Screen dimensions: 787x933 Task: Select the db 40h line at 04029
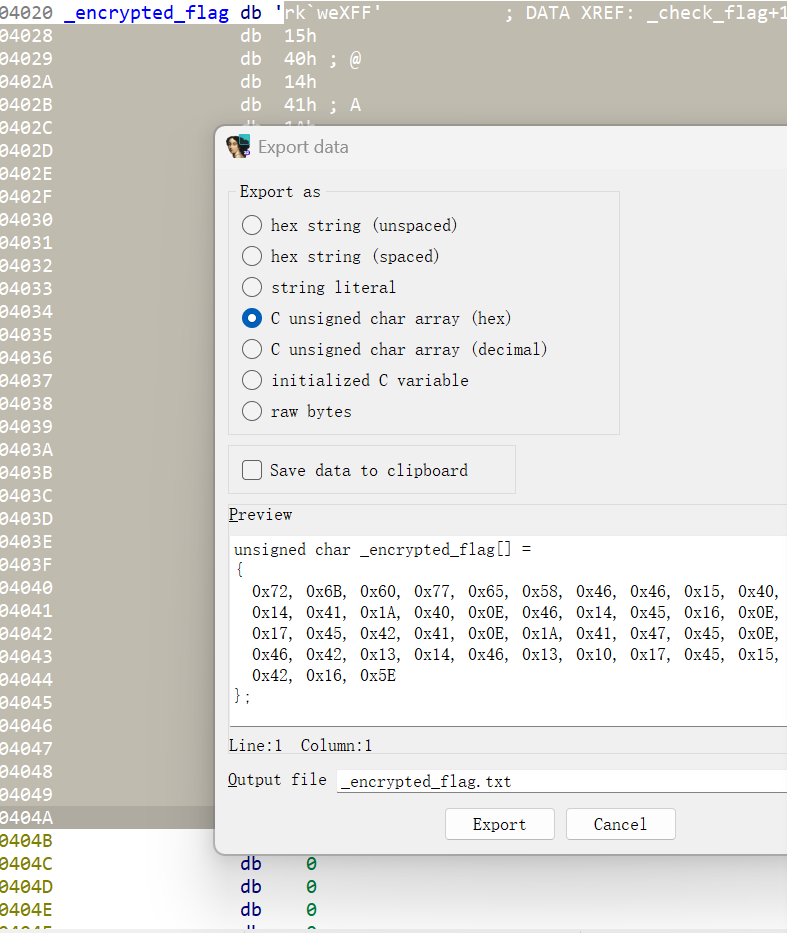coord(290,59)
